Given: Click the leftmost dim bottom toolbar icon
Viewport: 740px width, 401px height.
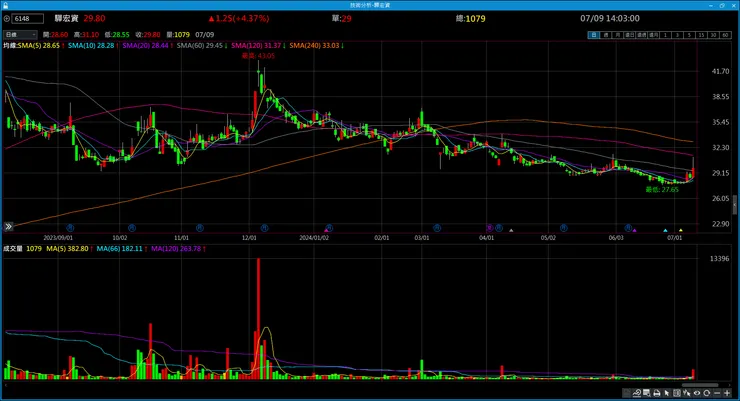Looking at the screenshot, I should tap(627, 393).
